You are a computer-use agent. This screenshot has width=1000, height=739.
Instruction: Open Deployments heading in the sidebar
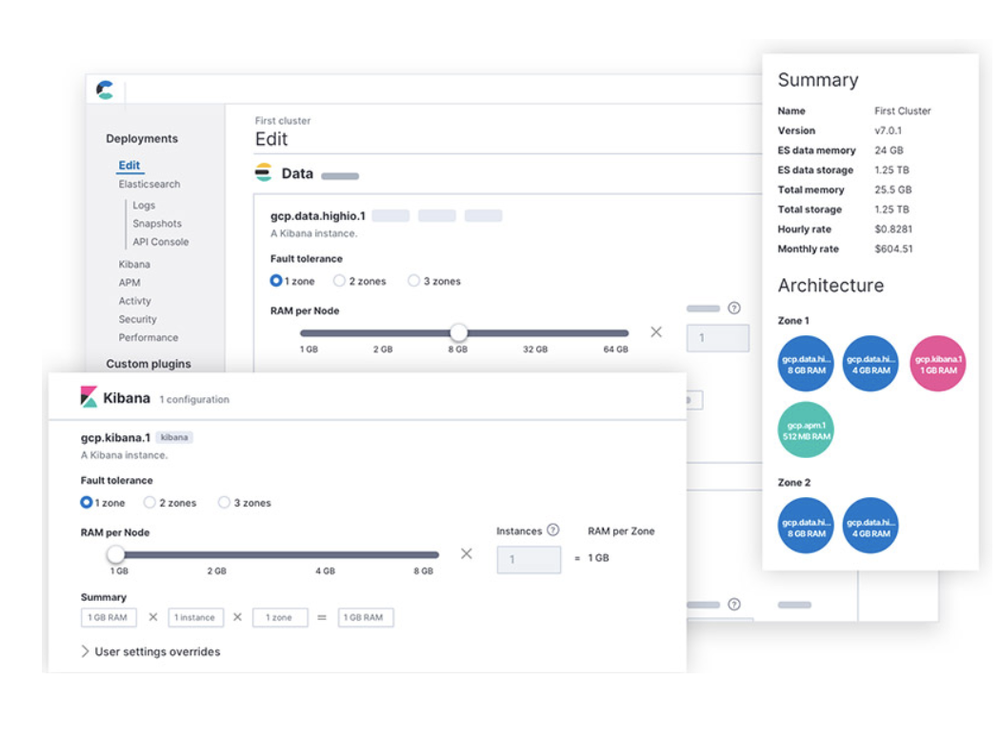[x=142, y=138]
